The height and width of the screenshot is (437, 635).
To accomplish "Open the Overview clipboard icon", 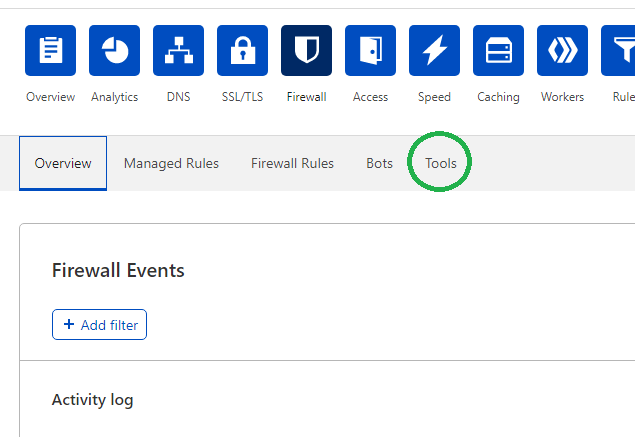I will pos(50,51).
